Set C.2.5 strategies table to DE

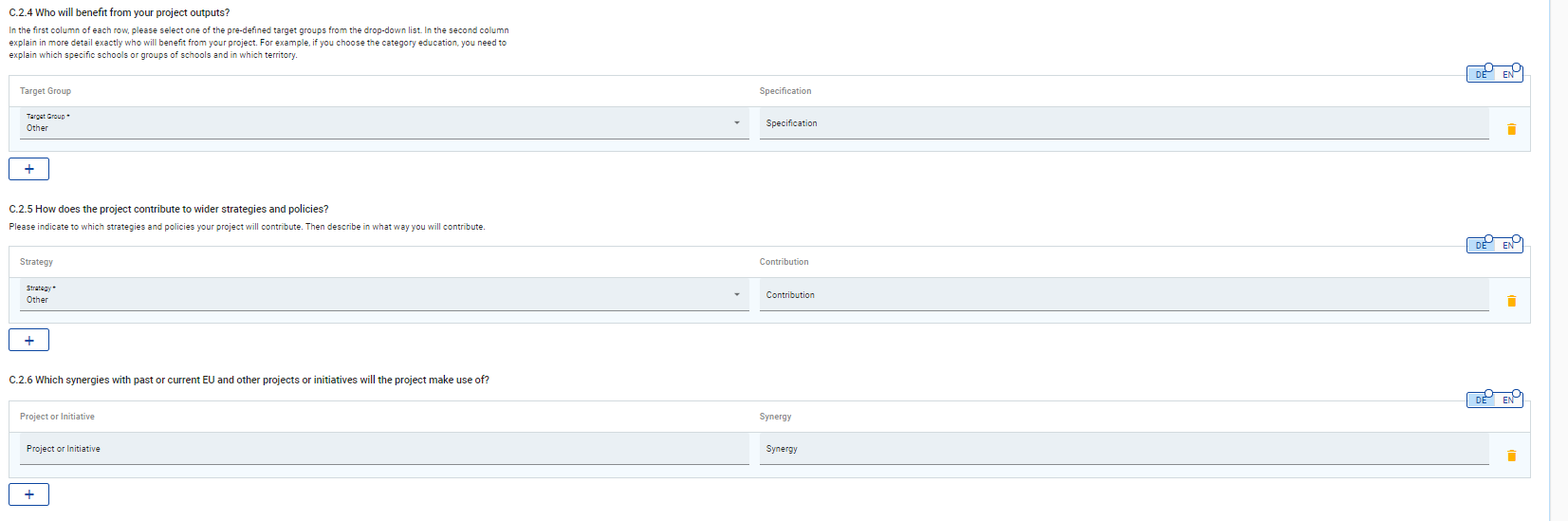1481,246
